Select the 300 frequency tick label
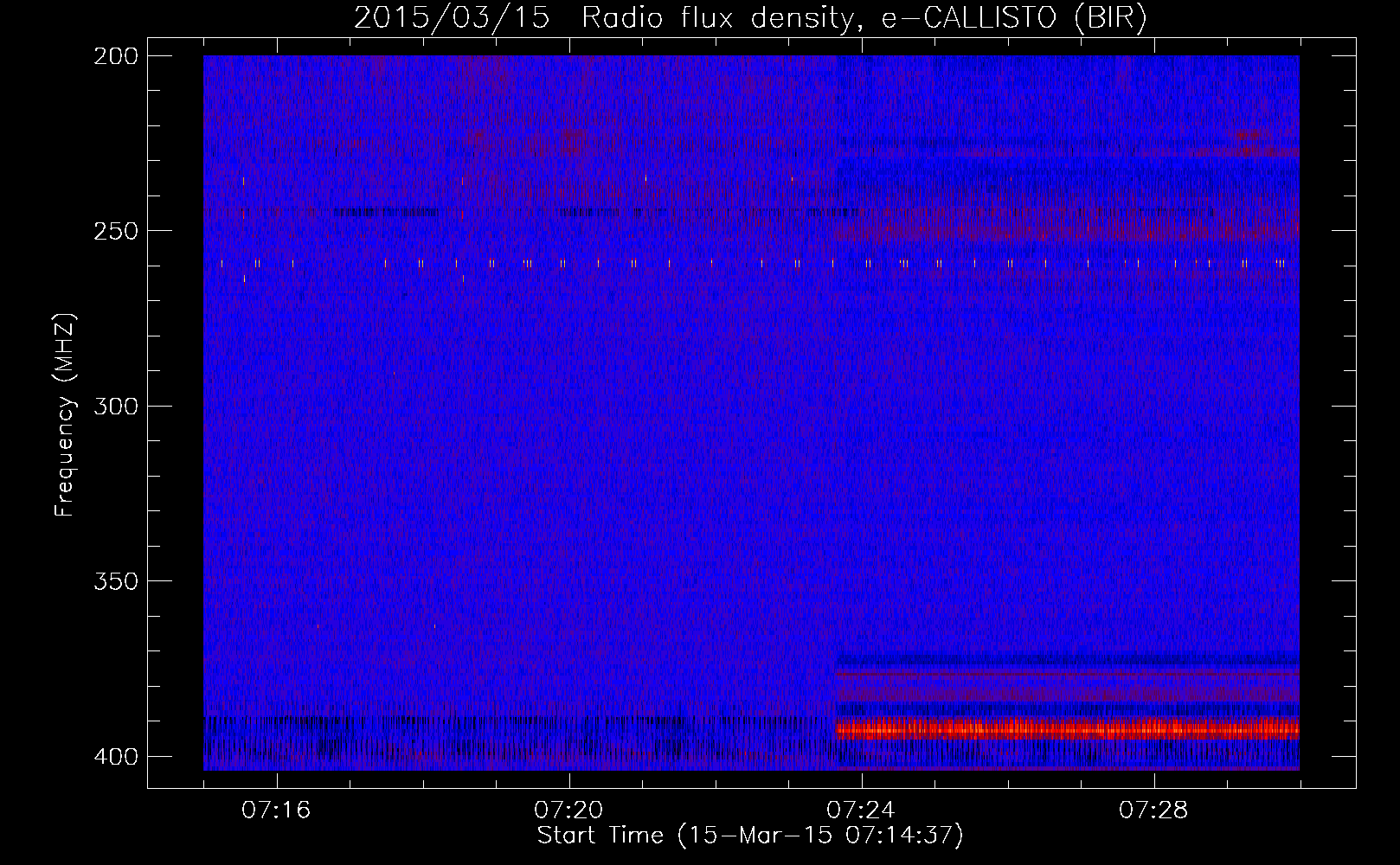 tap(115, 406)
